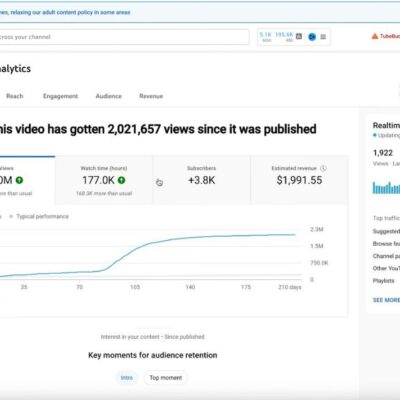Click the SEE MORE link in Realtime card
The width and height of the screenshot is (400, 400).
point(386,300)
